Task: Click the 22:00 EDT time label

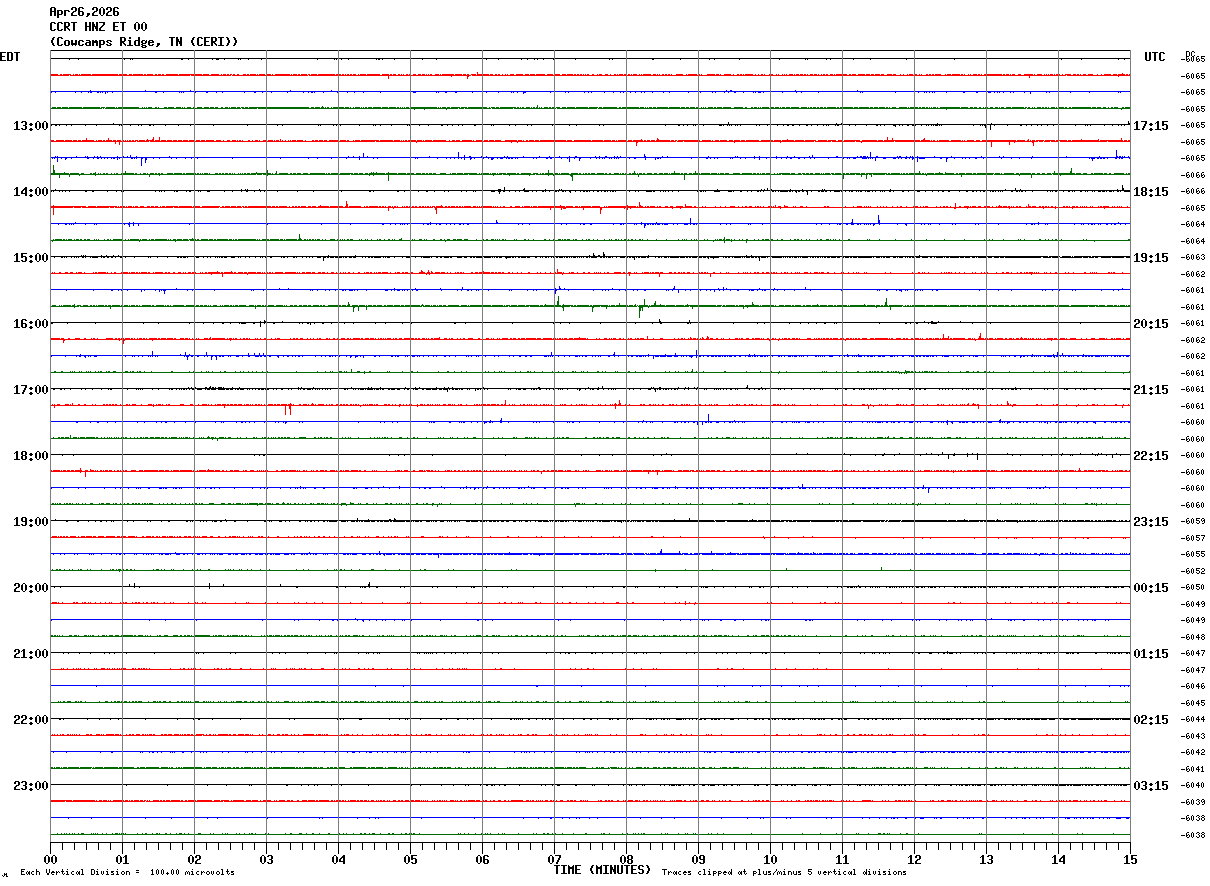Action: [x=30, y=719]
